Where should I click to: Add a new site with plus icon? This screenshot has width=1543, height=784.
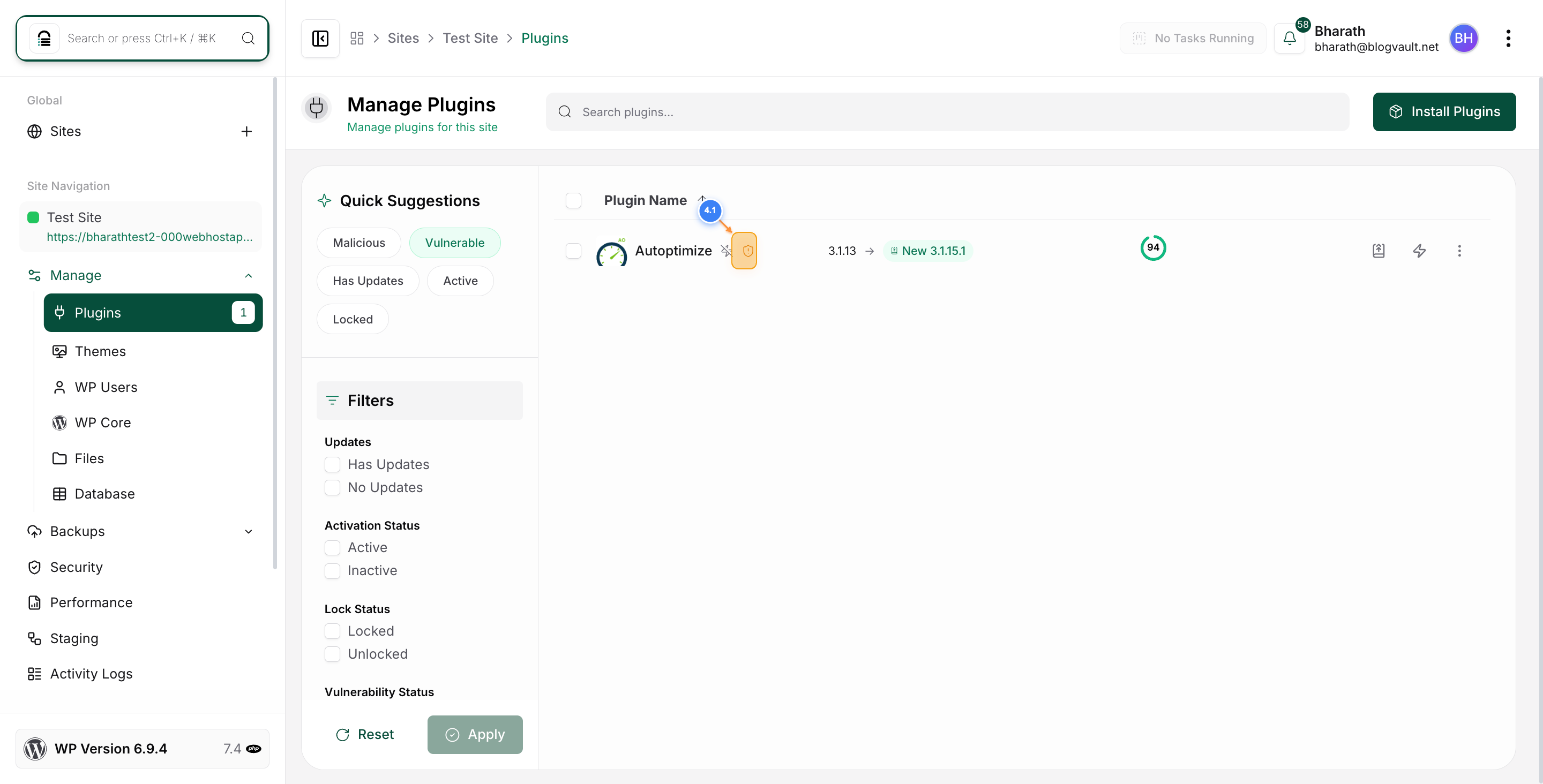(246, 131)
